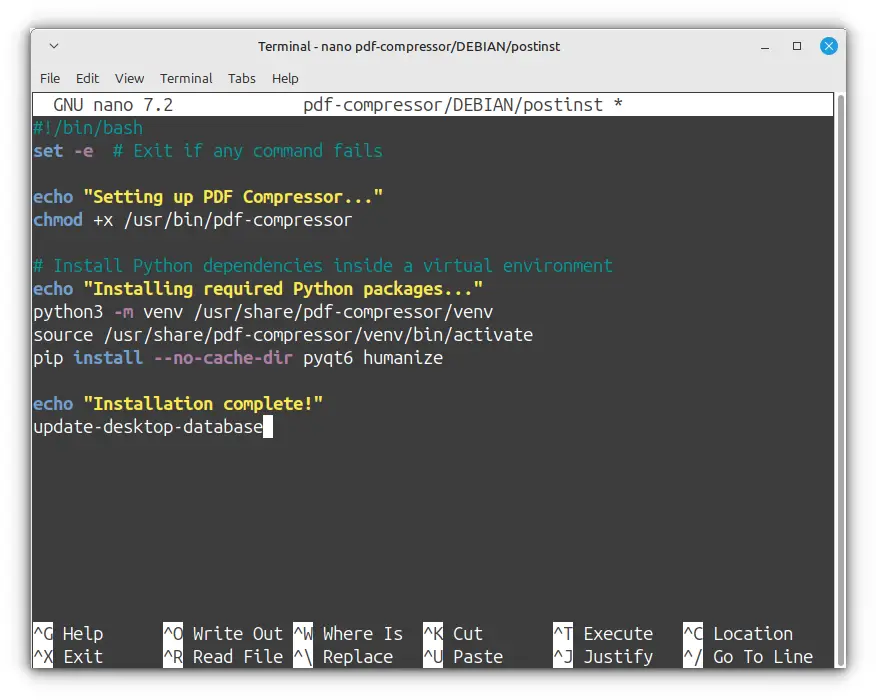Screen dimensions: 876x700
Task: Open the Help menu in menu bar
Action: pyautogui.click(x=285, y=78)
